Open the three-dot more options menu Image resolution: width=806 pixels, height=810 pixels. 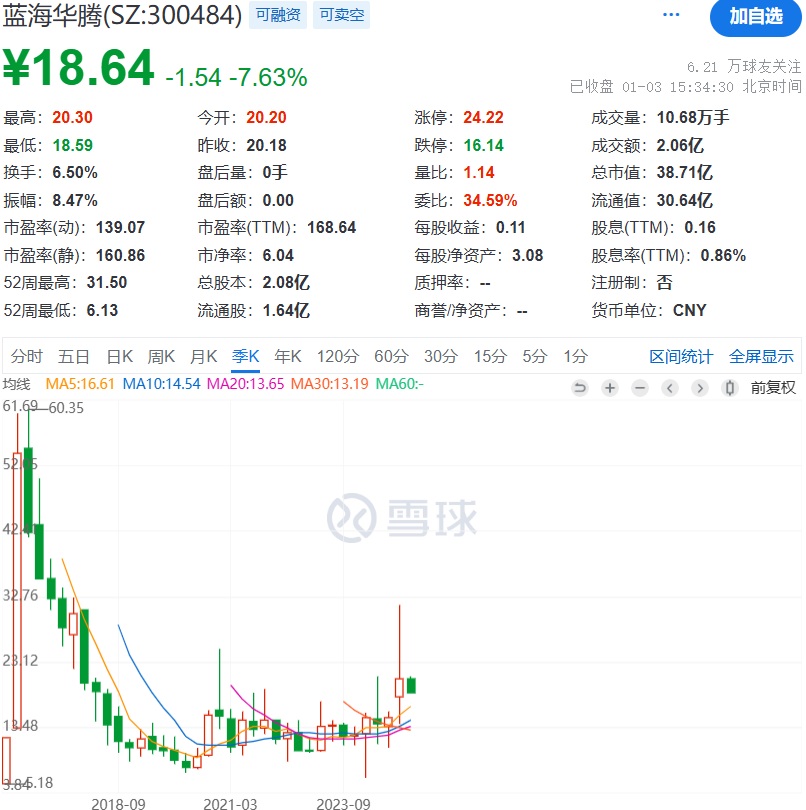click(x=671, y=14)
